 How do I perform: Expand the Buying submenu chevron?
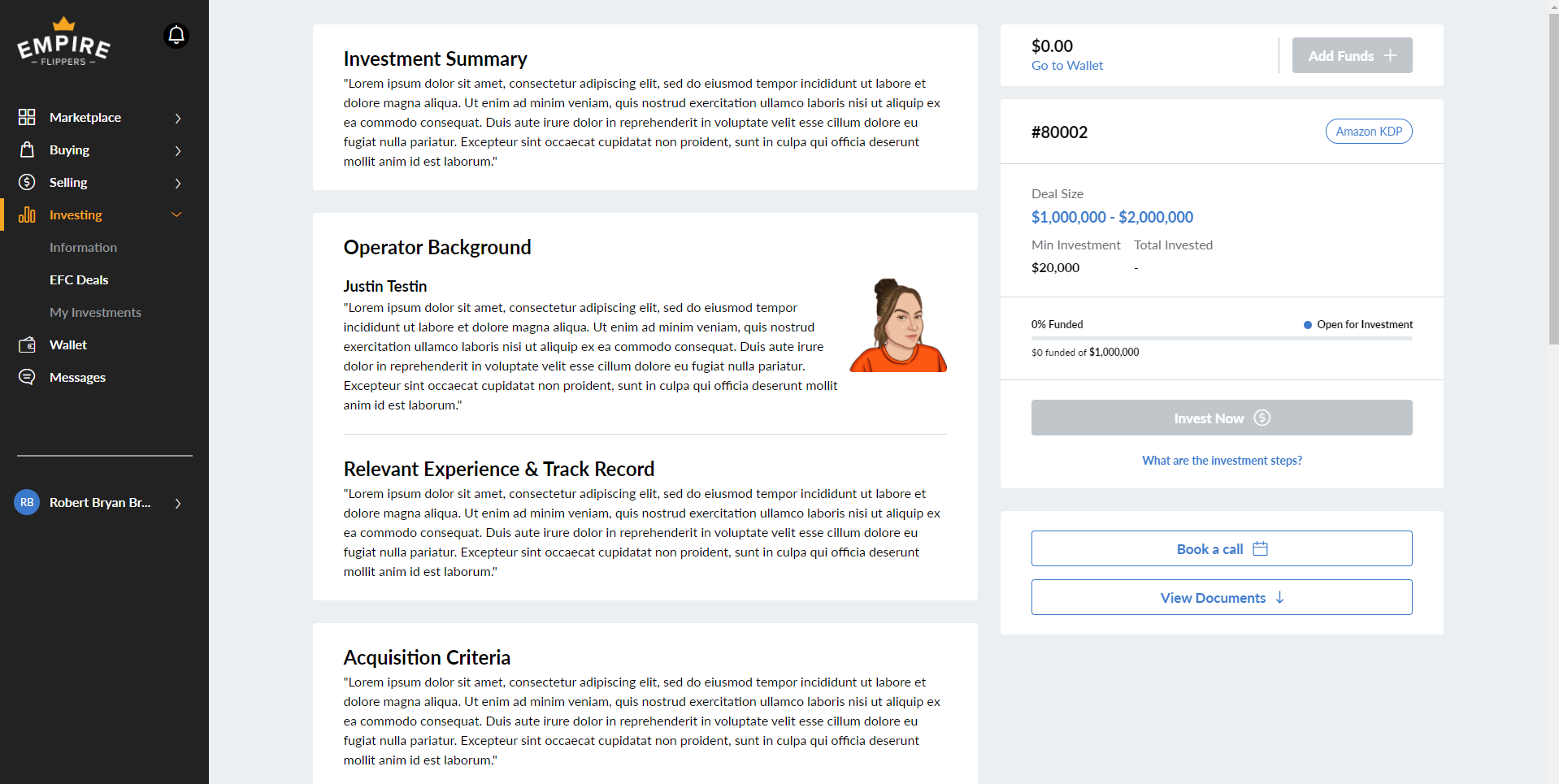[x=178, y=150]
